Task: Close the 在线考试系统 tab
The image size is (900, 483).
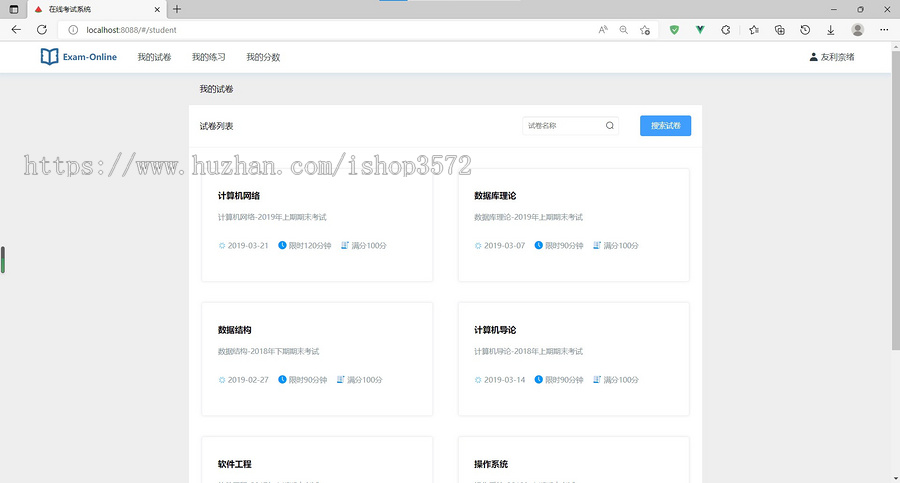Action: pyautogui.click(x=157, y=9)
